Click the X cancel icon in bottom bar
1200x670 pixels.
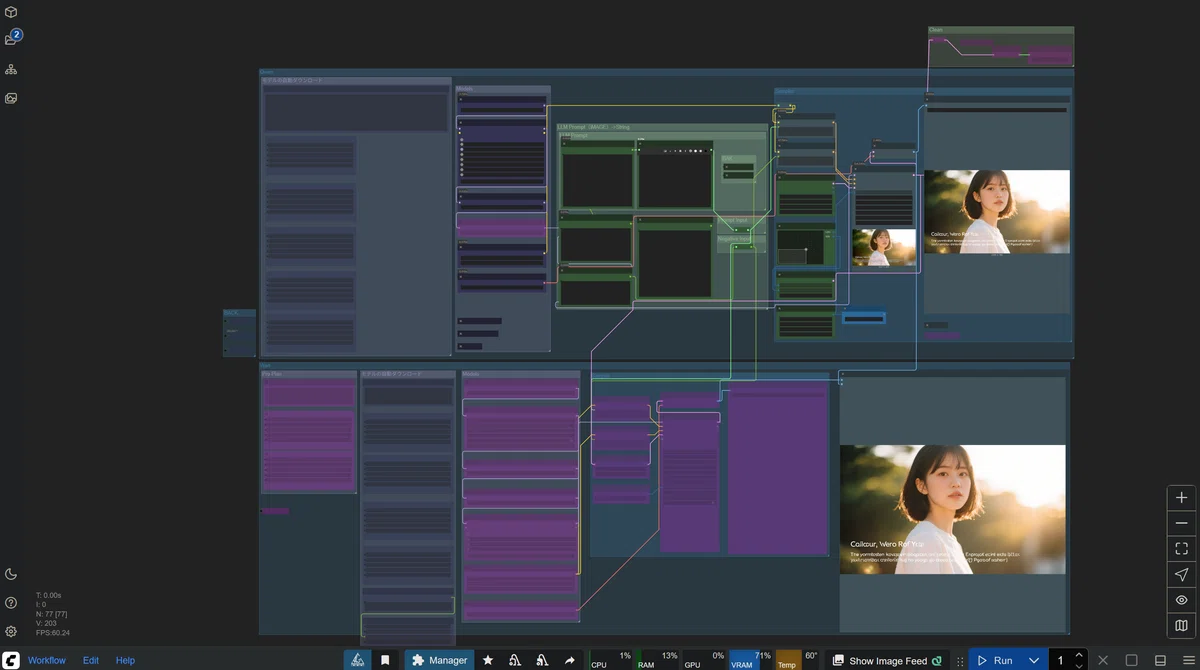[x=1103, y=660]
